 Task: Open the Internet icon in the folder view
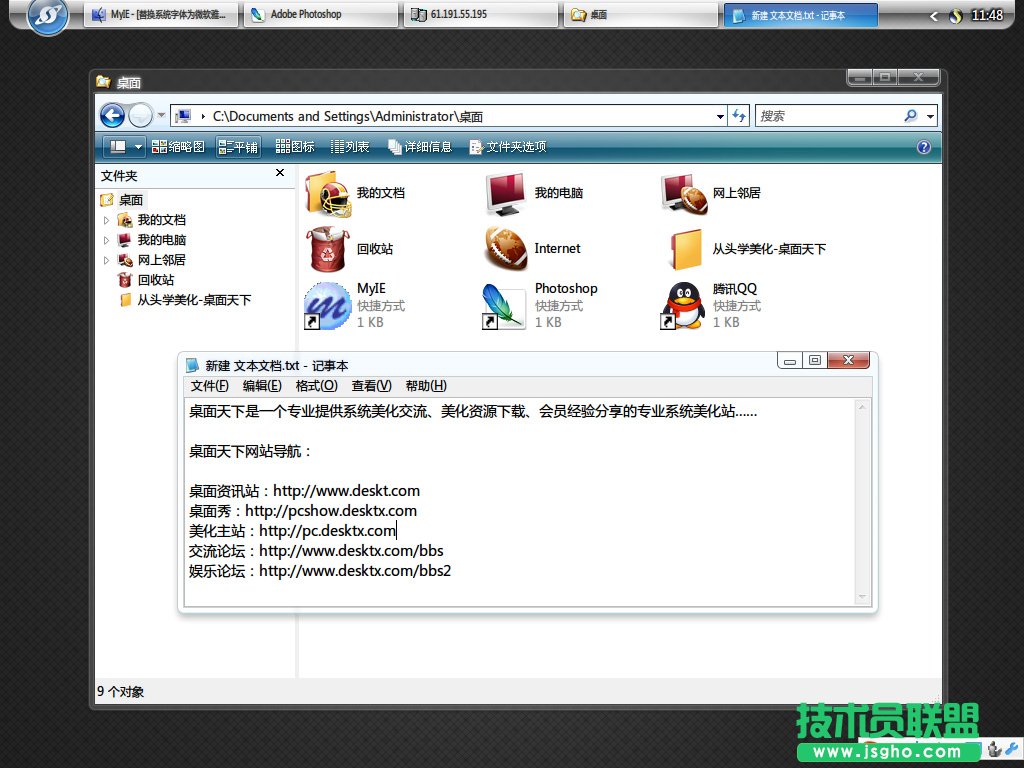pyautogui.click(x=503, y=248)
